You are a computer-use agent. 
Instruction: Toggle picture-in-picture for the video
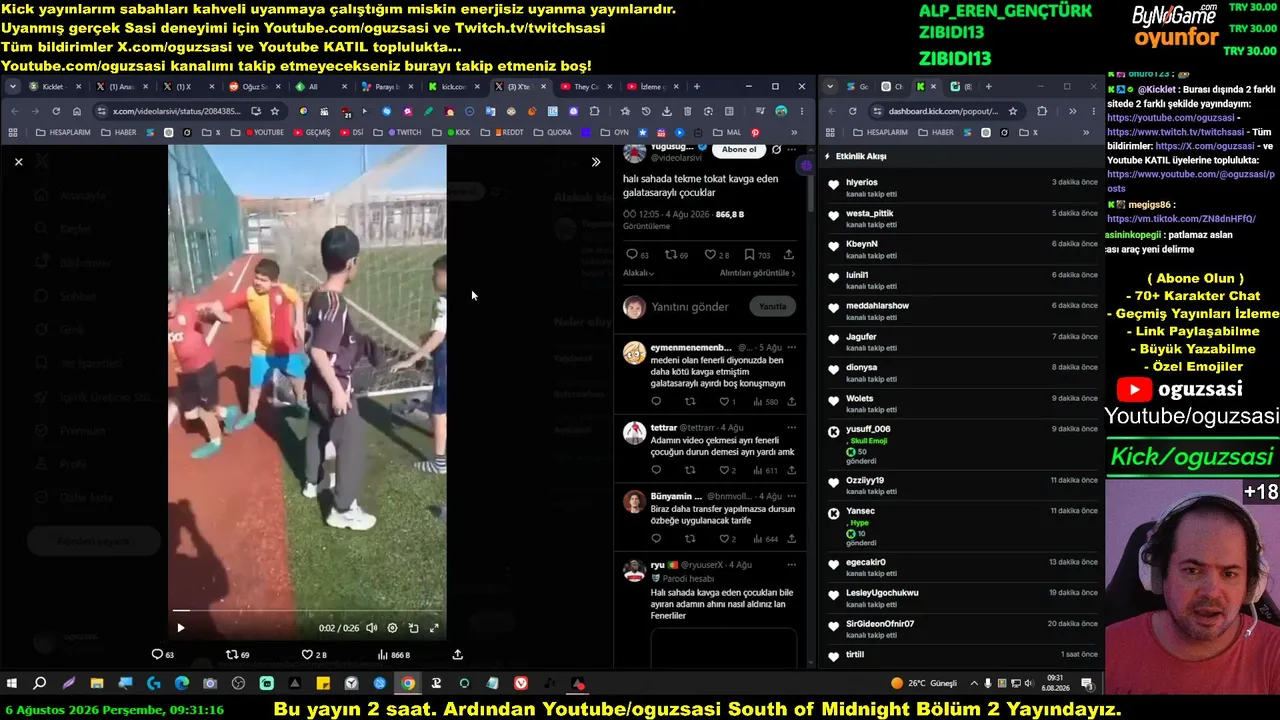point(413,628)
